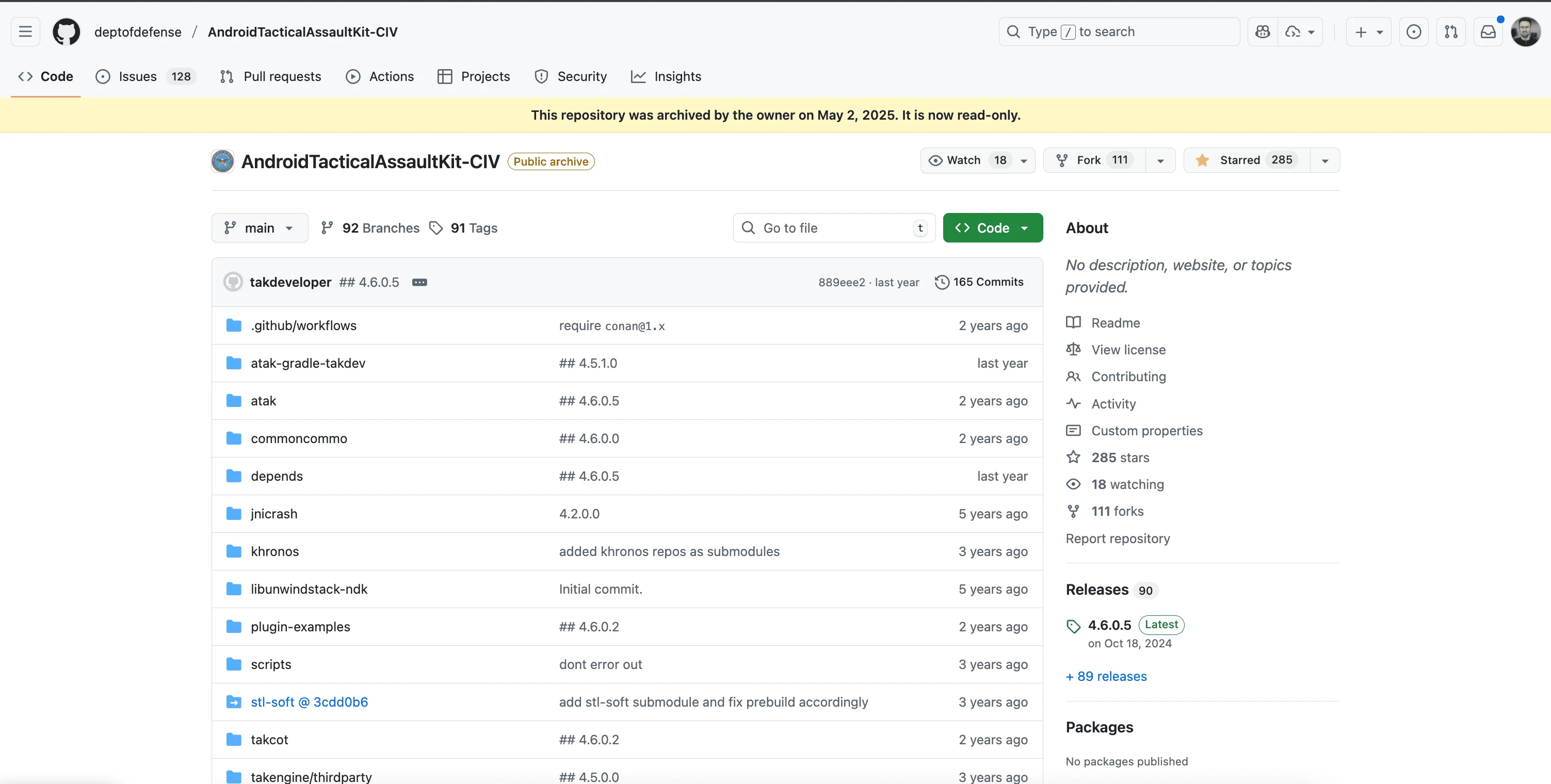Expand commit message ellipsis button
Image resolution: width=1551 pixels, height=784 pixels.
(x=419, y=282)
